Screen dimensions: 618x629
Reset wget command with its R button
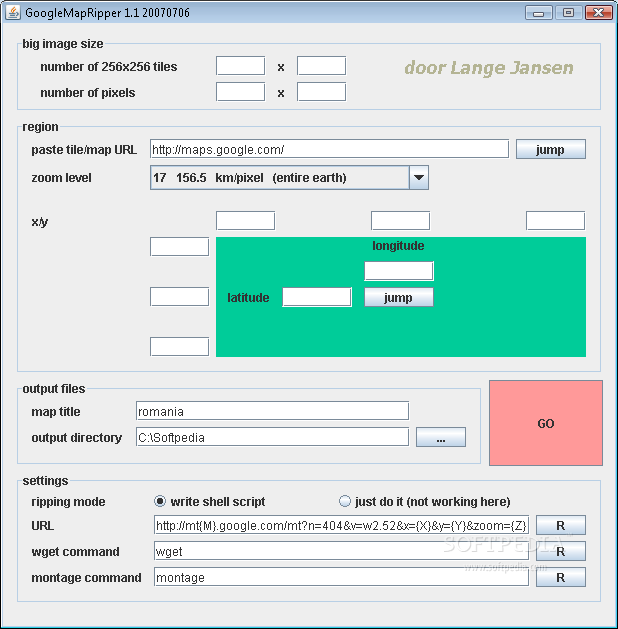click(x=561, y=551)
